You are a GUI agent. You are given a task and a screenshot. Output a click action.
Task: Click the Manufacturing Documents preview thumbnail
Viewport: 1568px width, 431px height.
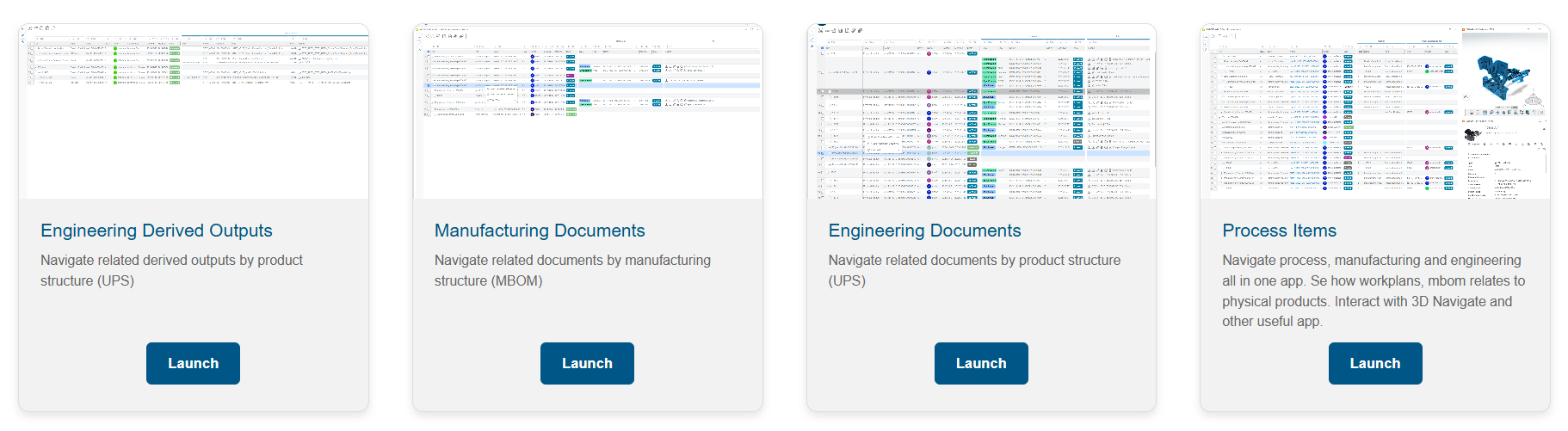point(588,112)
